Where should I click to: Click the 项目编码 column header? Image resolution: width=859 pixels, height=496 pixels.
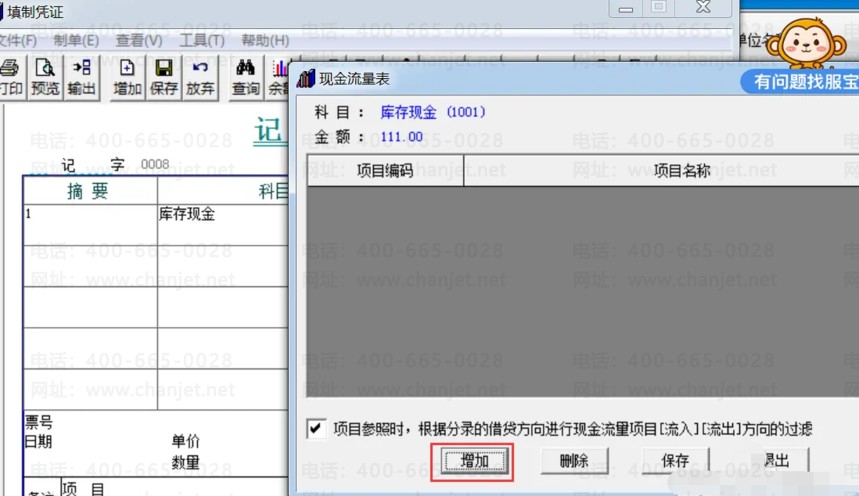pyautogui.click(x=385, y=171)
